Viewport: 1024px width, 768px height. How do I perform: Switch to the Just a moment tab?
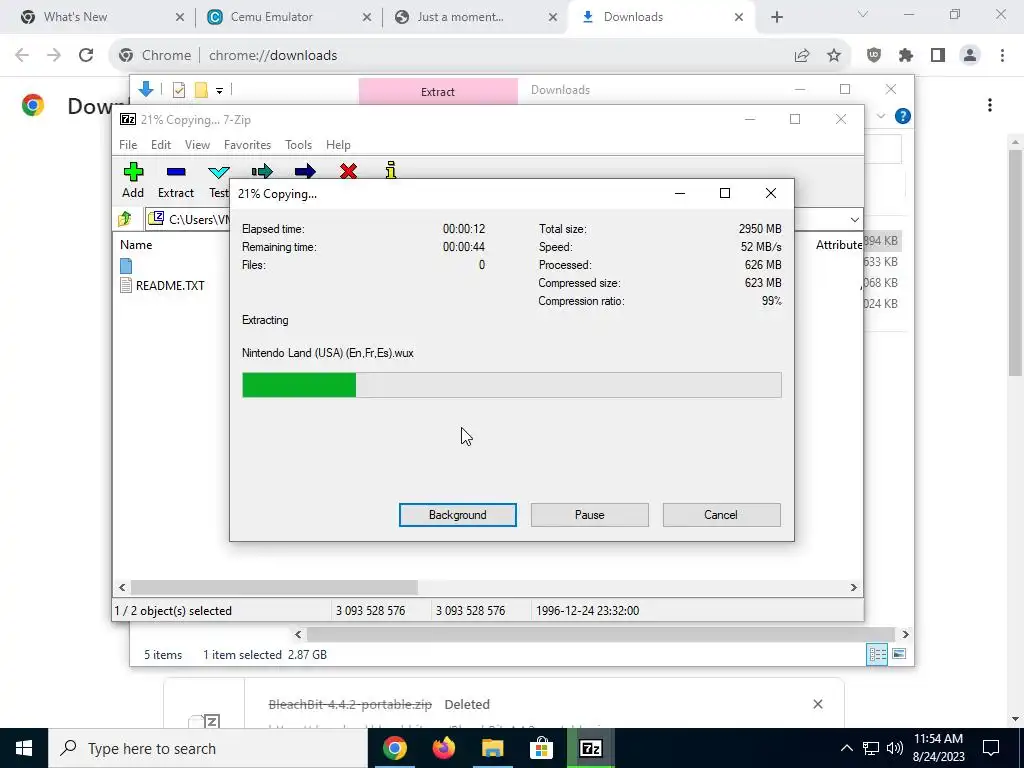477,17
